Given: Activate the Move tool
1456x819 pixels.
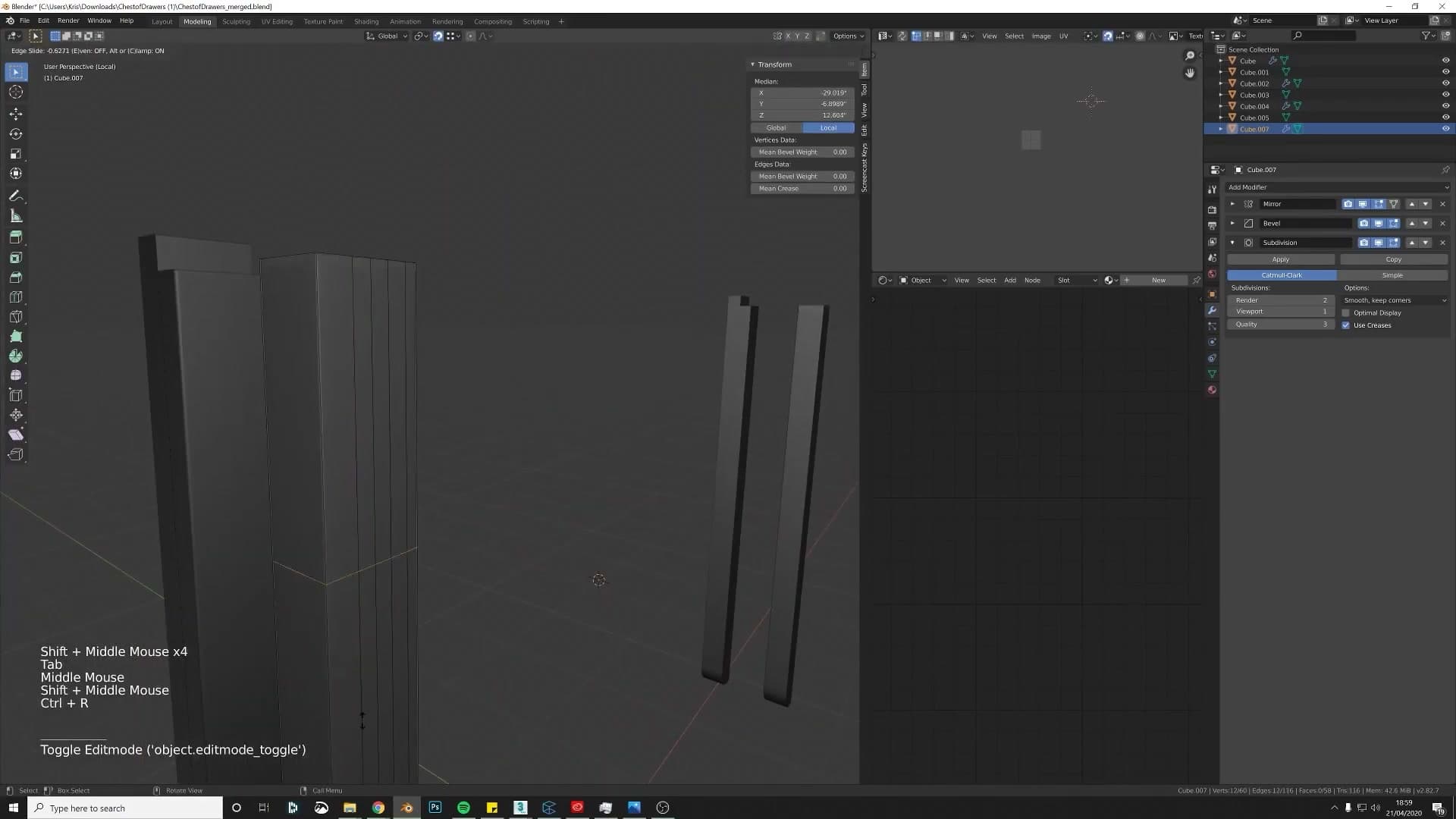Looking at the screenshot, I should pos(16,114).
